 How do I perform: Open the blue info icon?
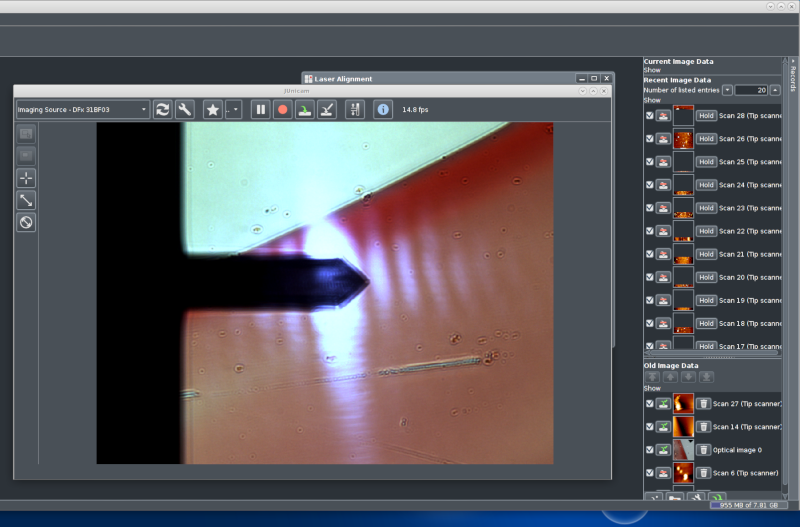(x=383, y=109)
